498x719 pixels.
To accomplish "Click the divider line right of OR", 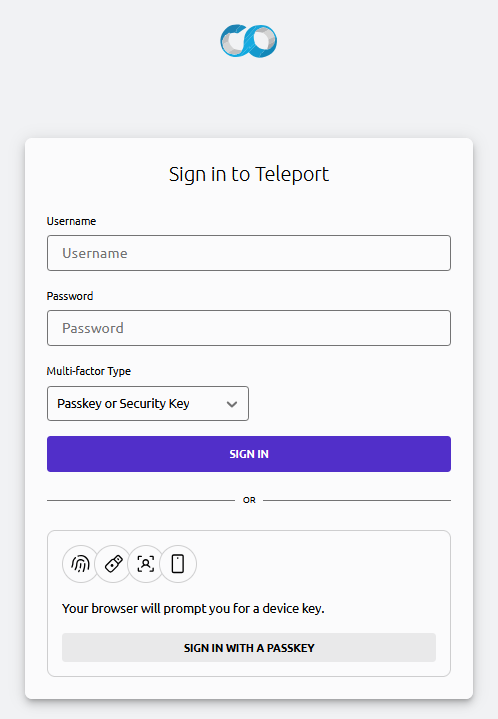I will (x=357, y=500).
